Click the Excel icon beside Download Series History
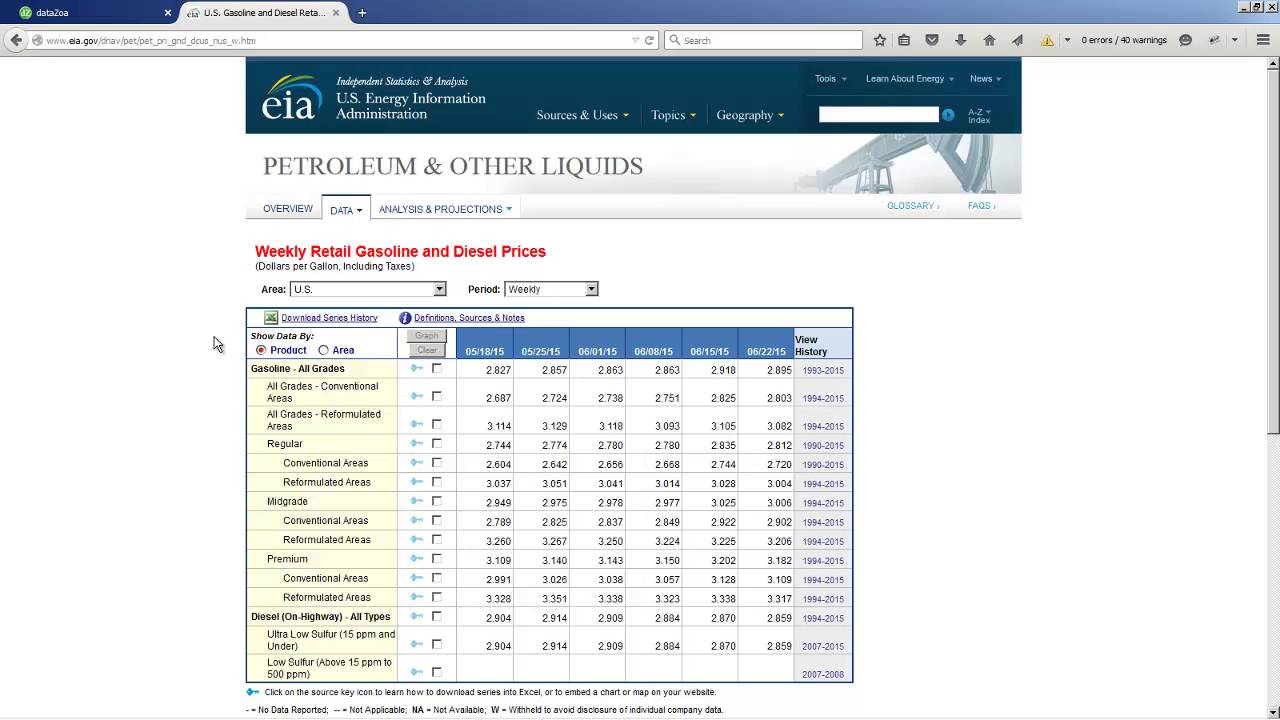 point(271,318)
